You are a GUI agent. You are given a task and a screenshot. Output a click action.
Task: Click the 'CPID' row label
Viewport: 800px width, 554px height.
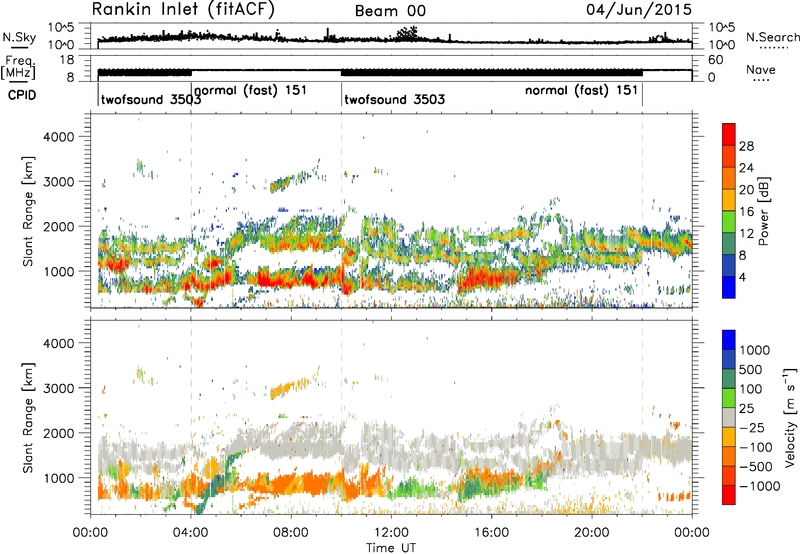click(22, 95)
